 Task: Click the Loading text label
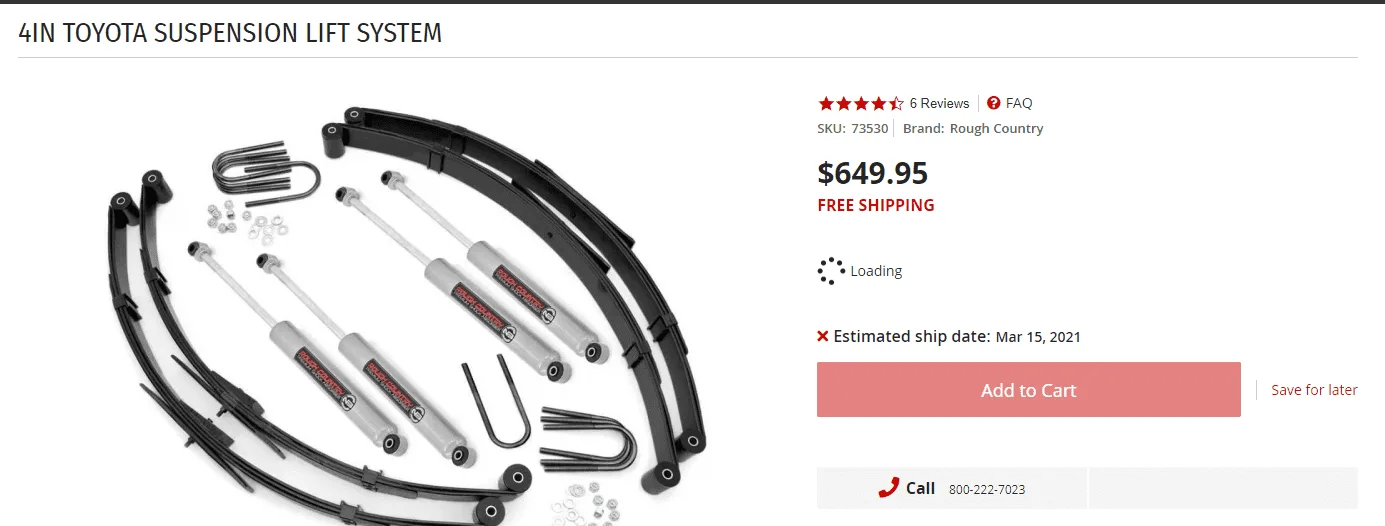tap(876, 271)
